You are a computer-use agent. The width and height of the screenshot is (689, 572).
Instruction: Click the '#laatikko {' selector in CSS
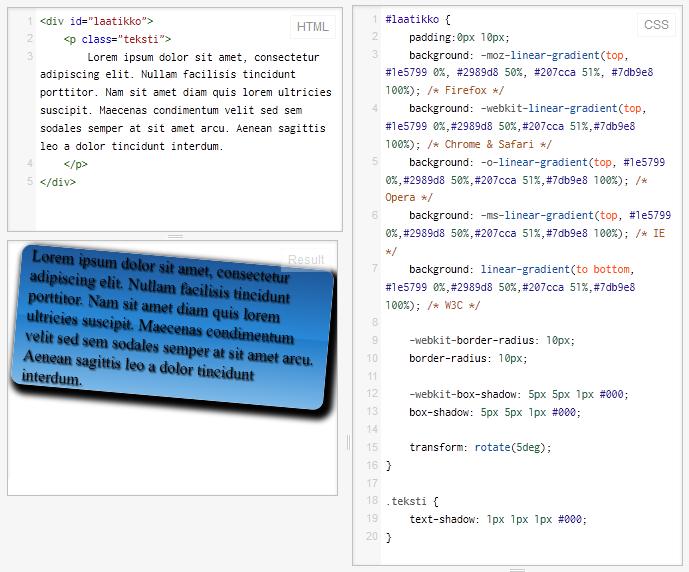pos(418,19)
